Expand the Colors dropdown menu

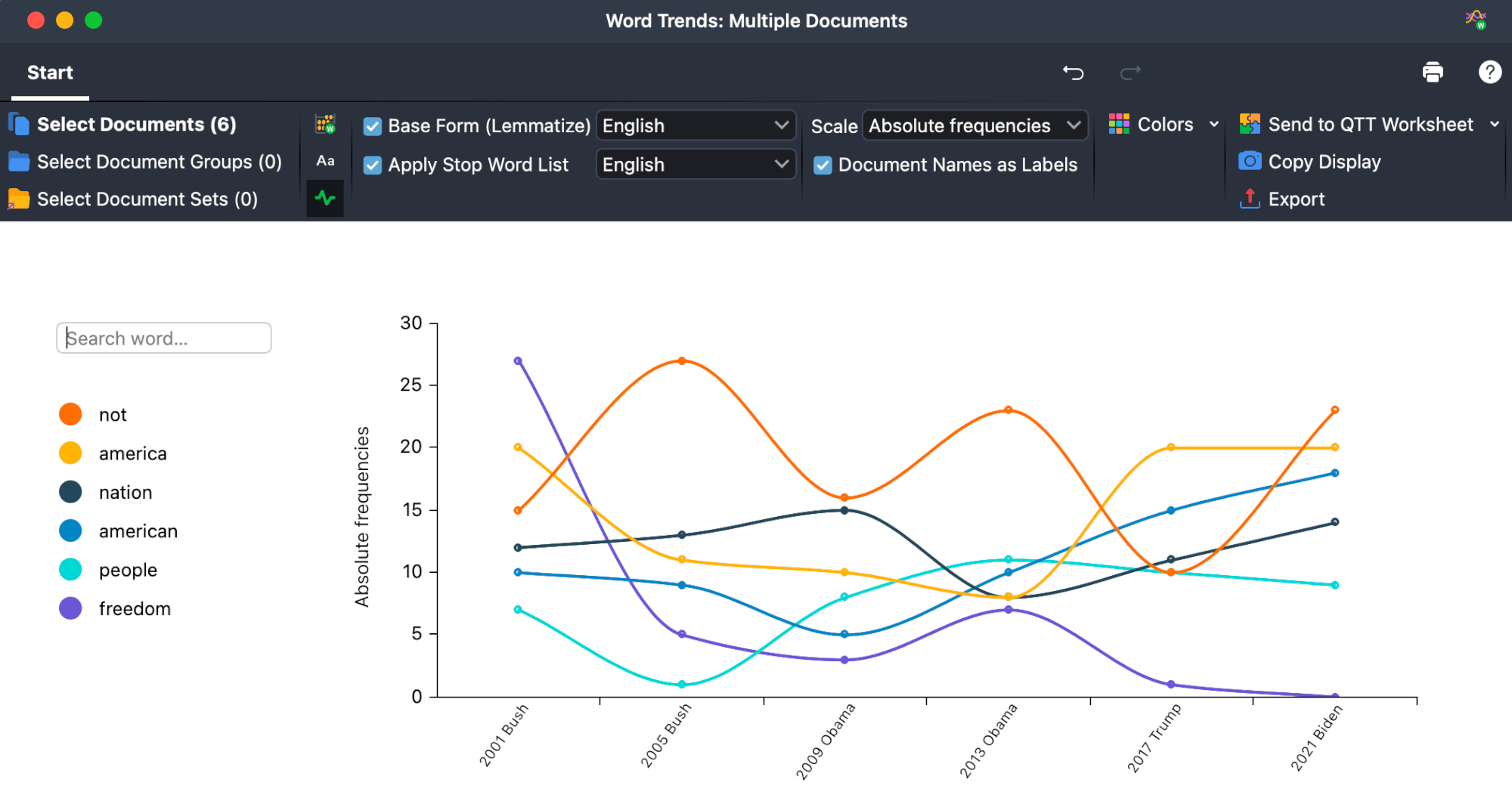click(1164, 125)
